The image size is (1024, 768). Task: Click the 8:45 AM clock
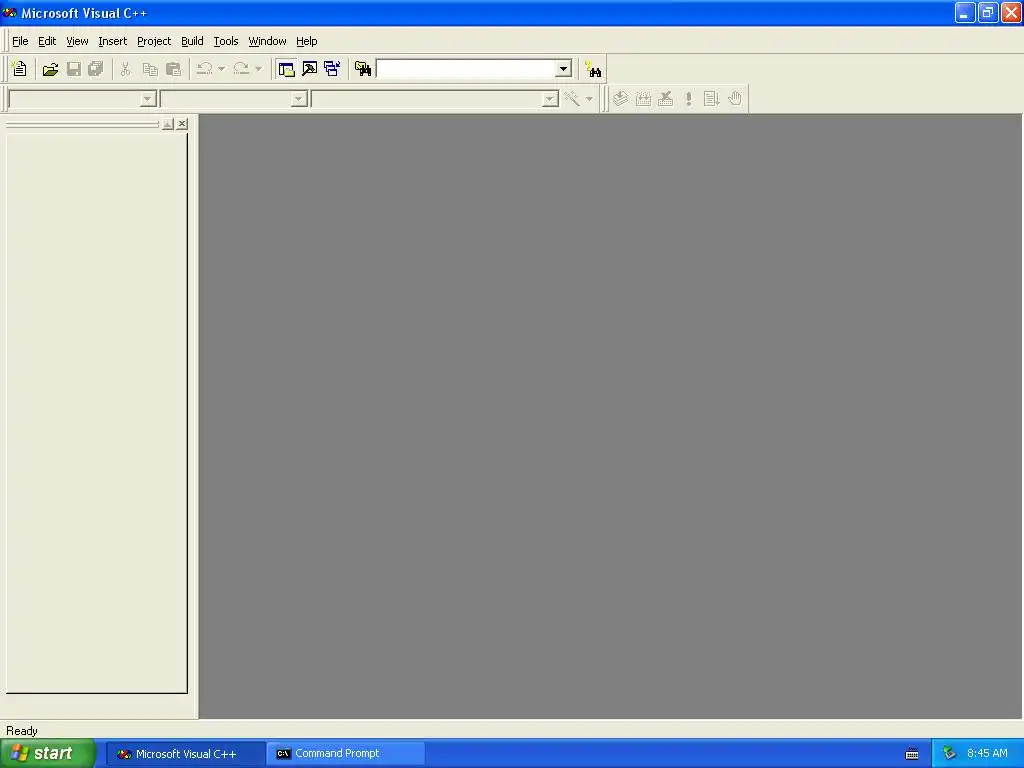pos(987,754)
